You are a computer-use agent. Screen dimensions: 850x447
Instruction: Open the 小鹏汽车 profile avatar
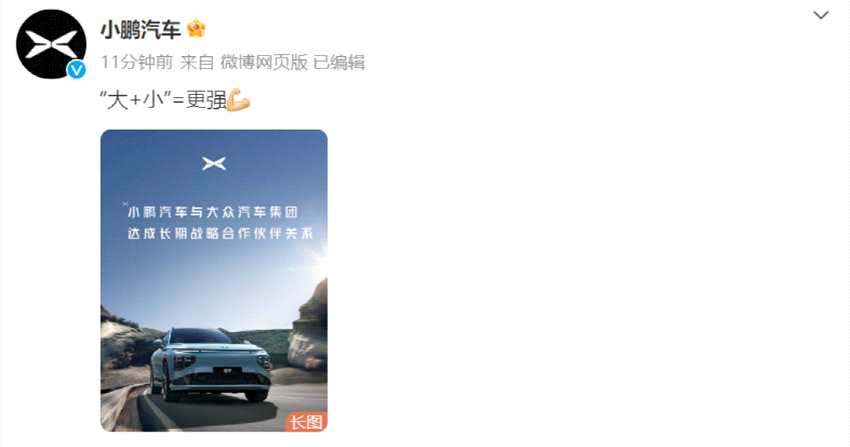(51, 44)
